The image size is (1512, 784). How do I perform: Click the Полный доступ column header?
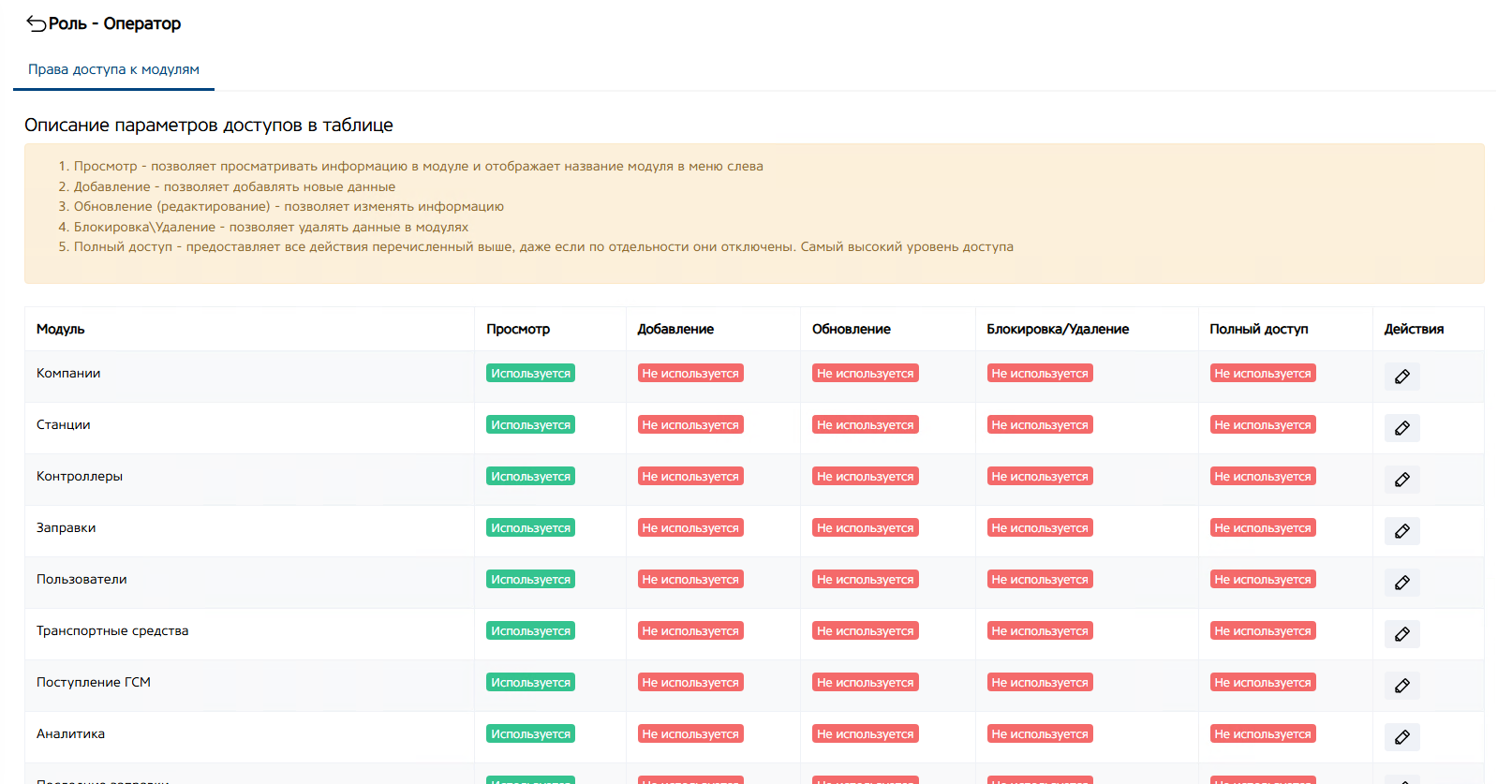tap(1258, 329)
